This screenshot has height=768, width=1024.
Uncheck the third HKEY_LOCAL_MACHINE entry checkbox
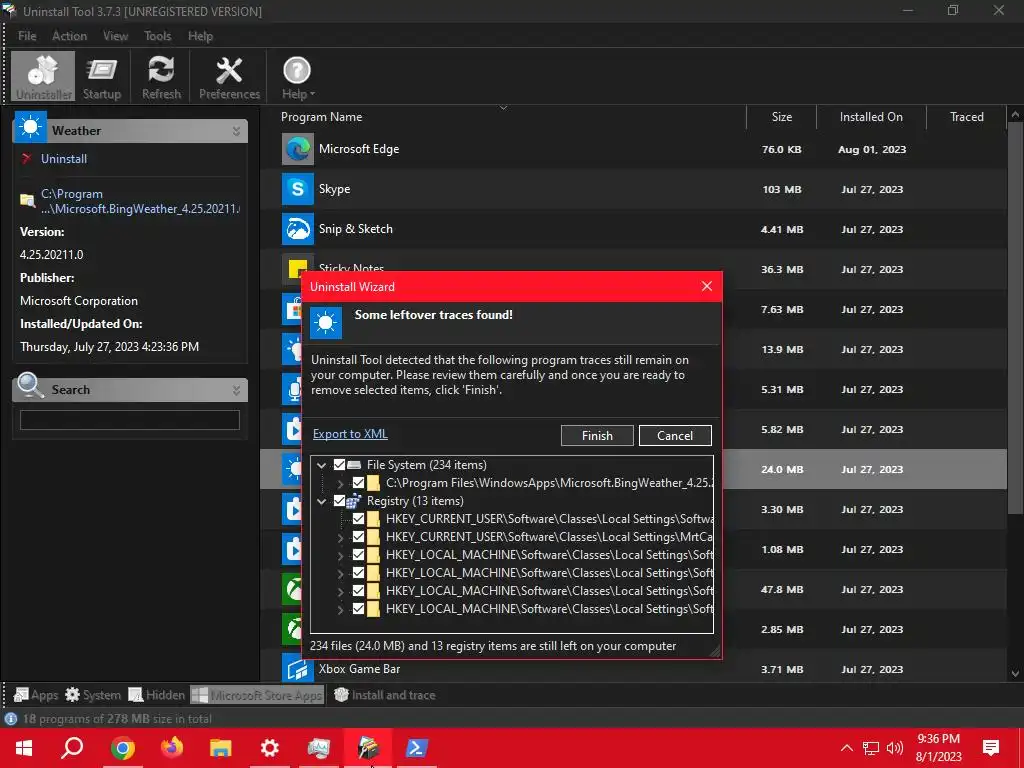point(359,591)
